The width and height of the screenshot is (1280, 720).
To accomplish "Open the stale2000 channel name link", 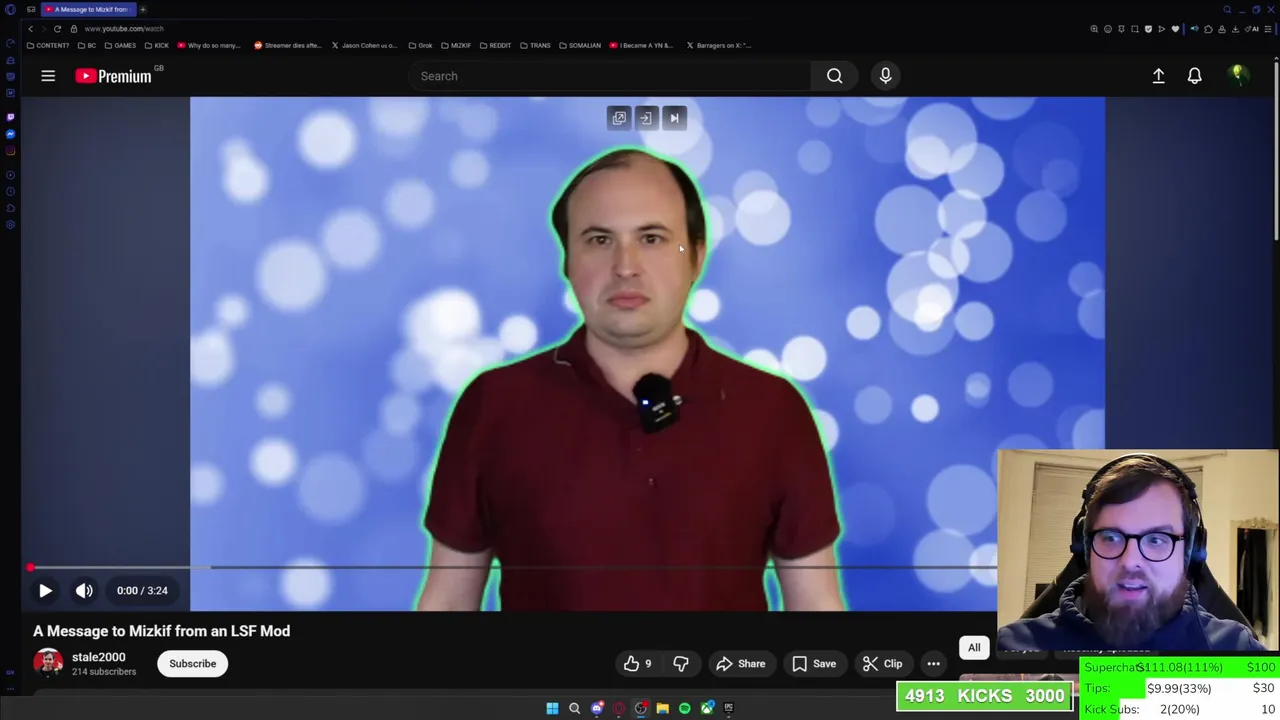I will [x=98, y=657].
